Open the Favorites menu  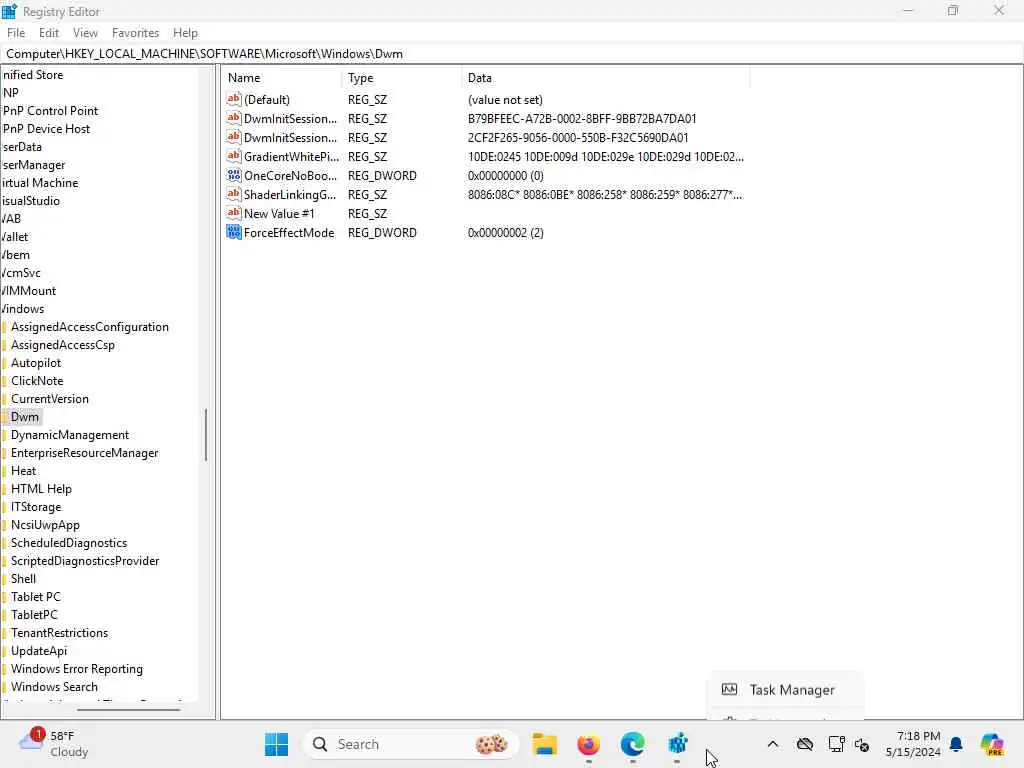point(135,33)
